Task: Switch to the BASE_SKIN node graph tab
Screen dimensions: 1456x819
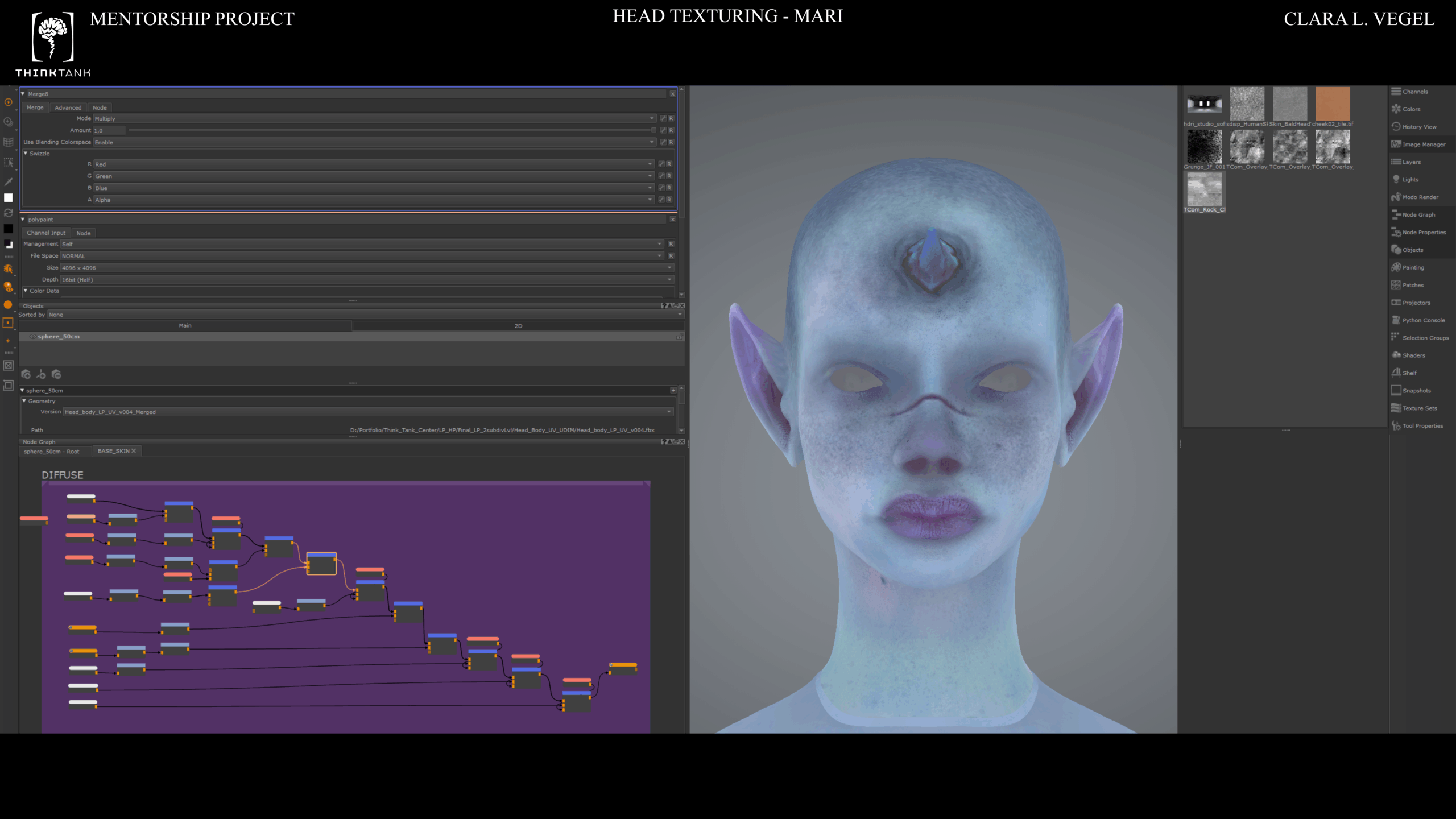Action: tap(113, 451)
